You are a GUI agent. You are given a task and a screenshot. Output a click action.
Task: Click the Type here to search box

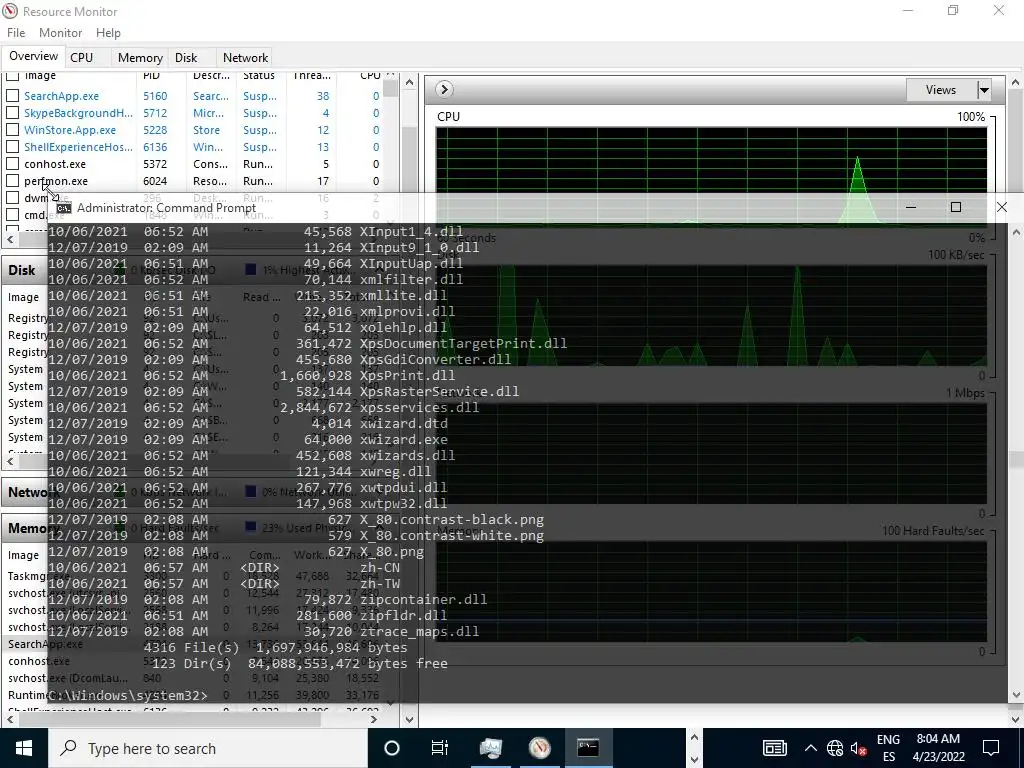pyautogui.click(x=208, y=748)
